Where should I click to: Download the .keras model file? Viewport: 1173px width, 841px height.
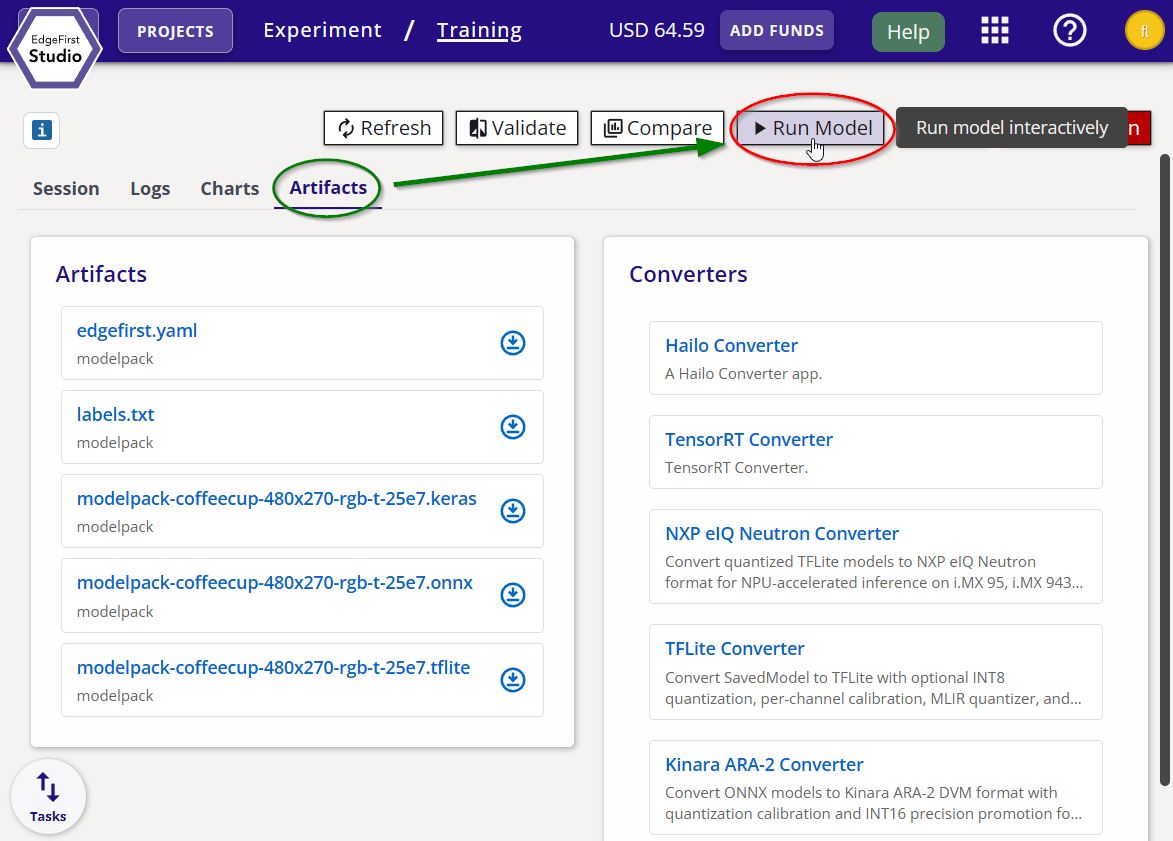(512, 511)
